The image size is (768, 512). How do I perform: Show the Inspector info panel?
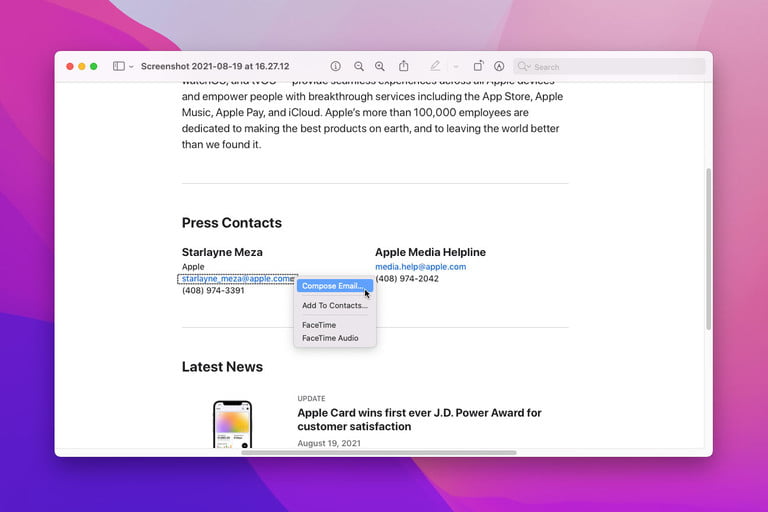[336, 66]
